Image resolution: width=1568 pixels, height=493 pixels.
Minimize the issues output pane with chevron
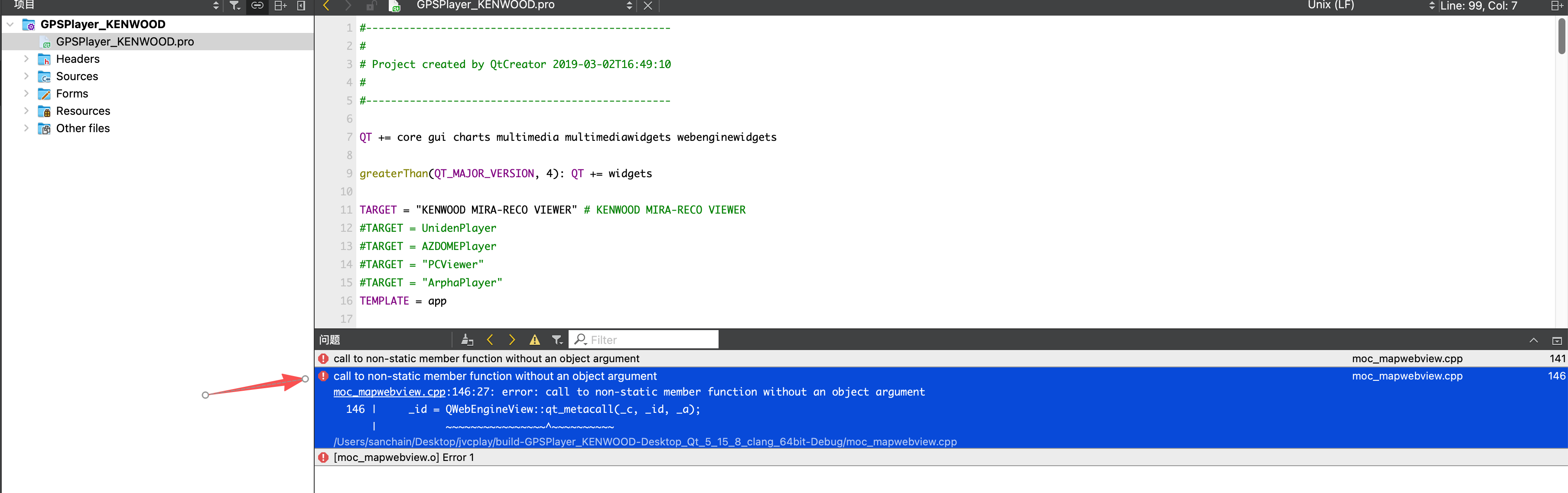(x=1533, y=340)
